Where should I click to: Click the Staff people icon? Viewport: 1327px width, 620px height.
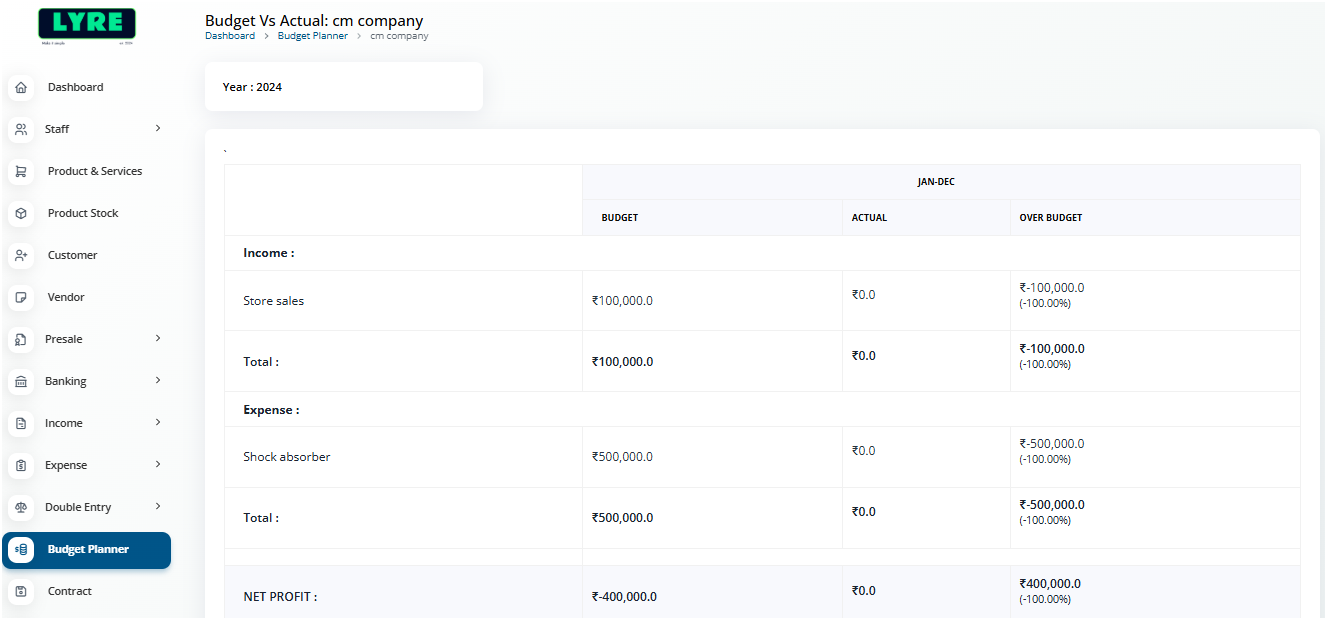tap(21, 130)
